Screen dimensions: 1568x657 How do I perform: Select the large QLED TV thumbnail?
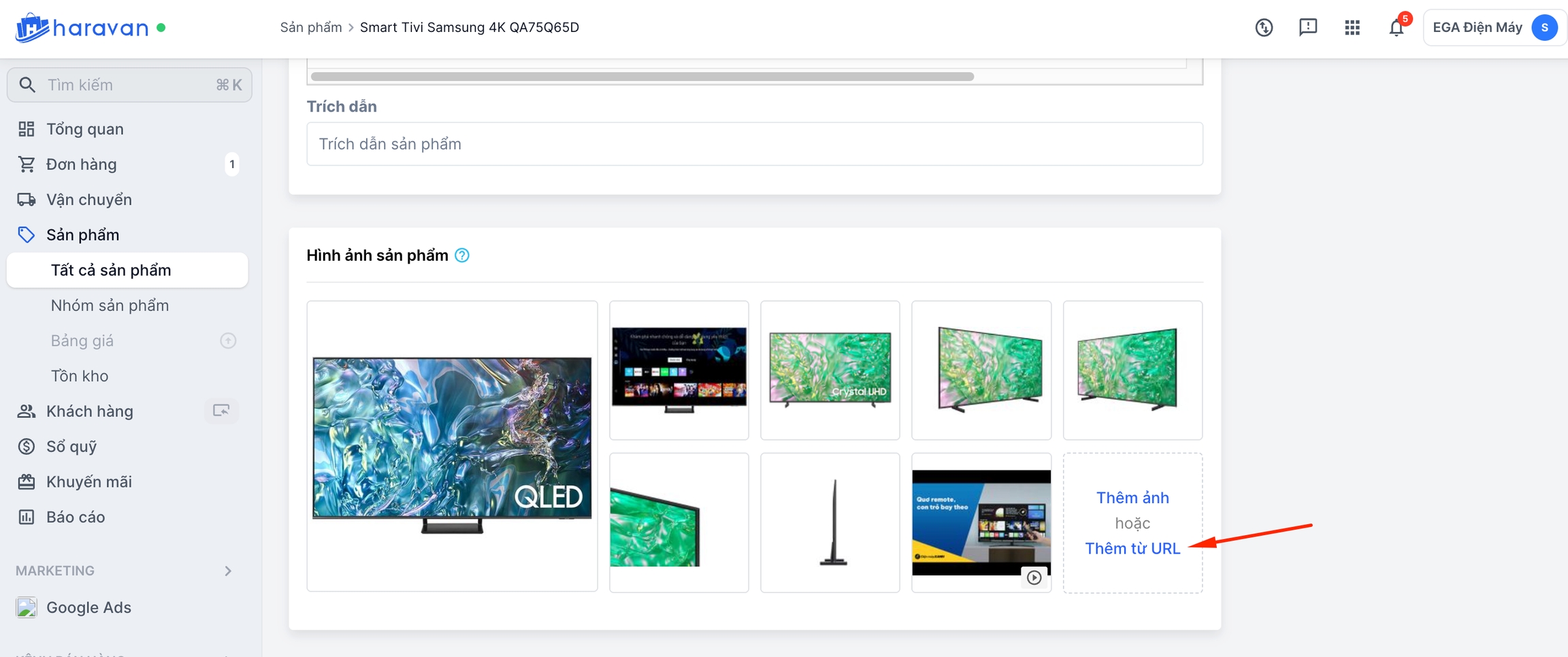click(x=452, y=446)
